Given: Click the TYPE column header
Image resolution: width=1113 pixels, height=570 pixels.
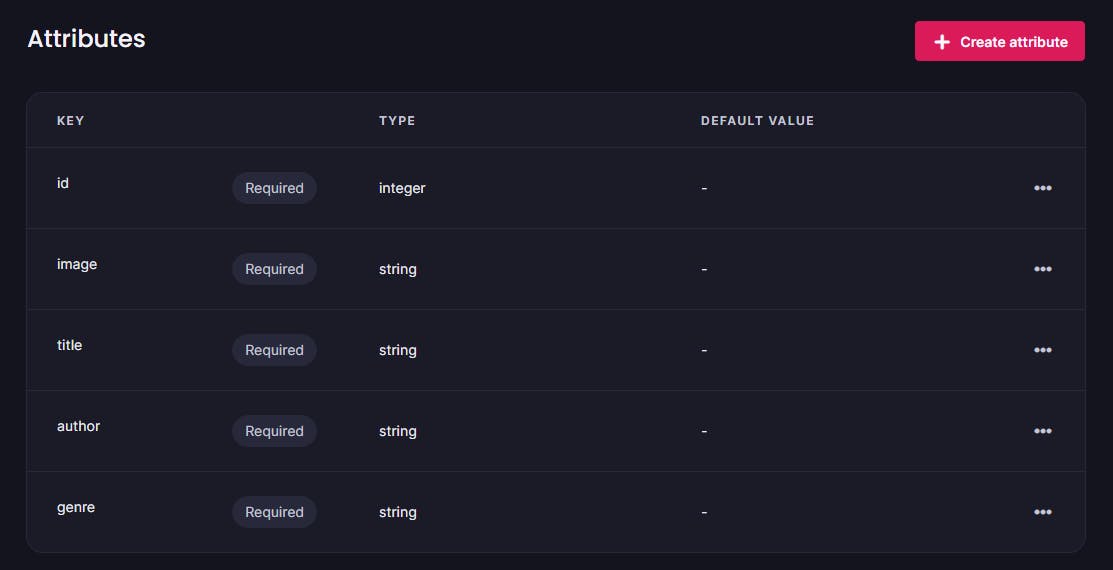Looking at the screenshot, I should (397, 121).
